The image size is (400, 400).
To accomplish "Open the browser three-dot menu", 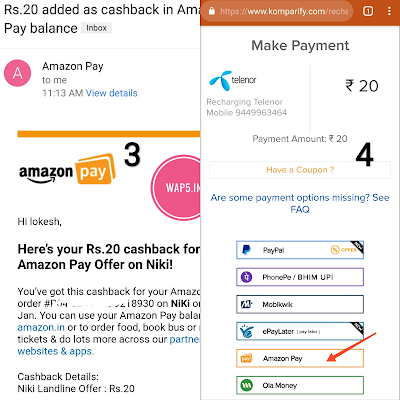I will coord(389,11).
